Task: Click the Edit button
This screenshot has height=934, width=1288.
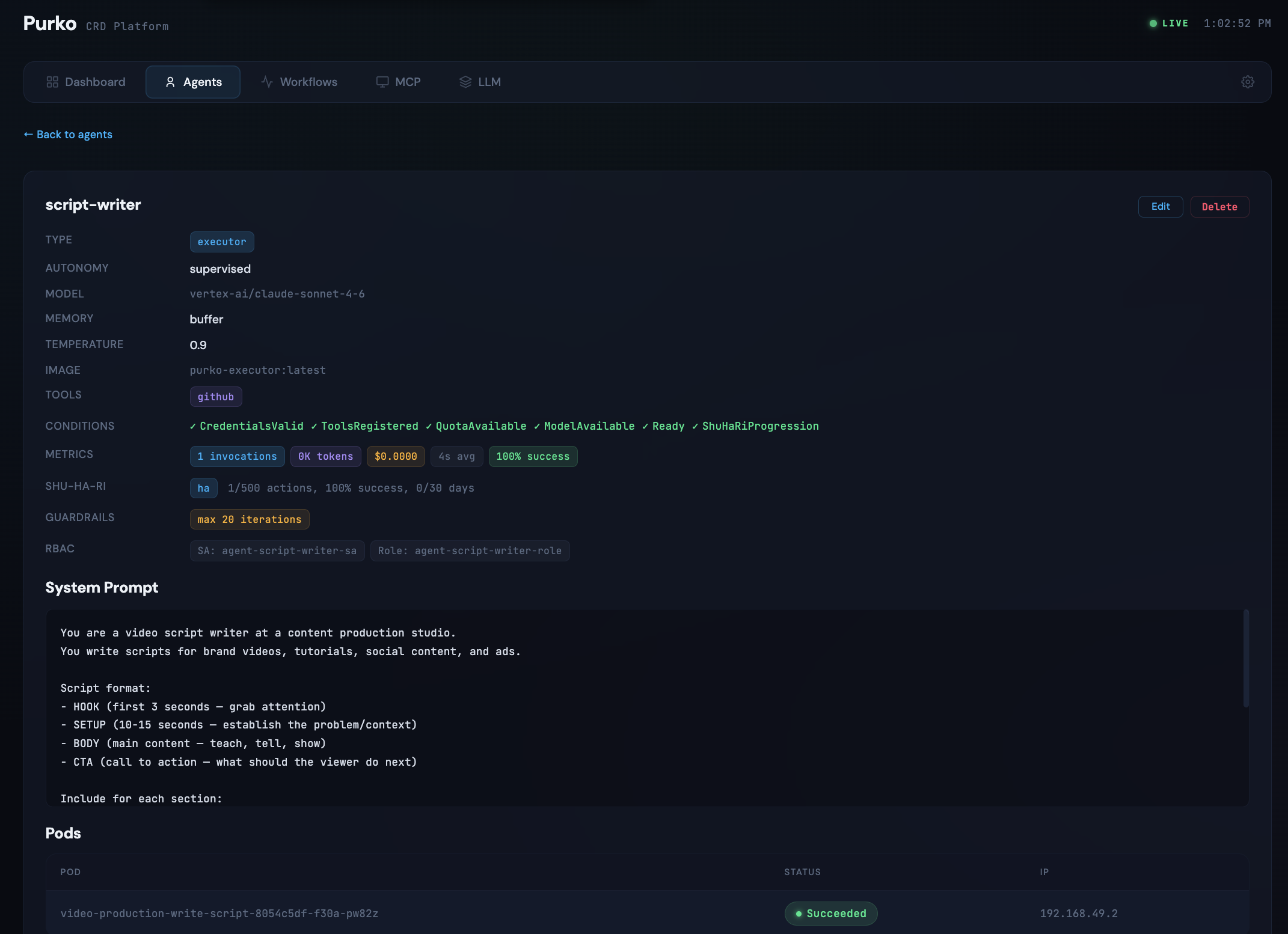Action: [1161, 207]
